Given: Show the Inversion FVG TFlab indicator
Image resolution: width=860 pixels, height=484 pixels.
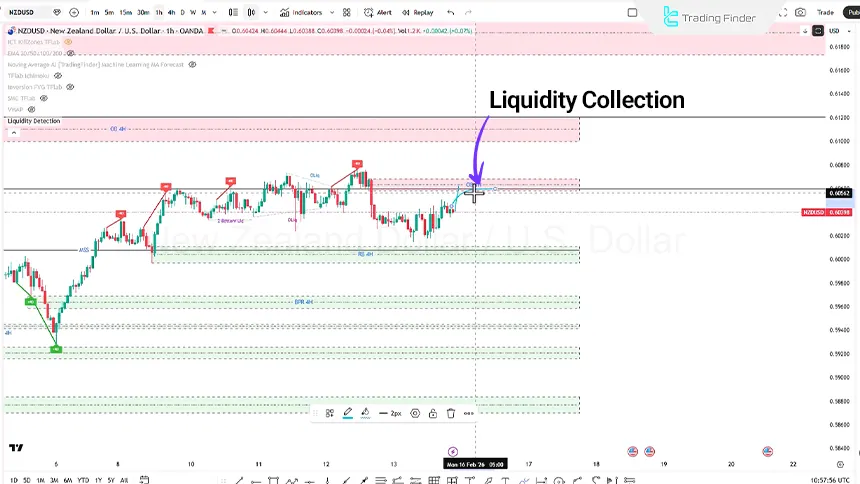Looking at the screenshot, I should [70, 87].
